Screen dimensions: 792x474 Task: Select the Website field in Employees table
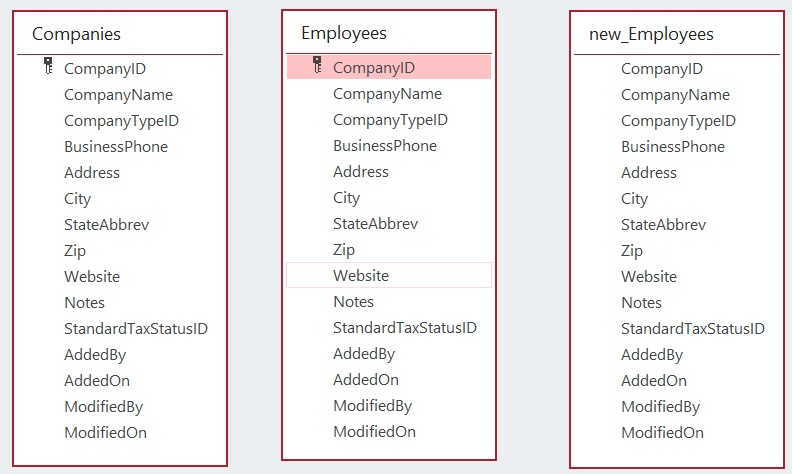[x=361, y=275]
